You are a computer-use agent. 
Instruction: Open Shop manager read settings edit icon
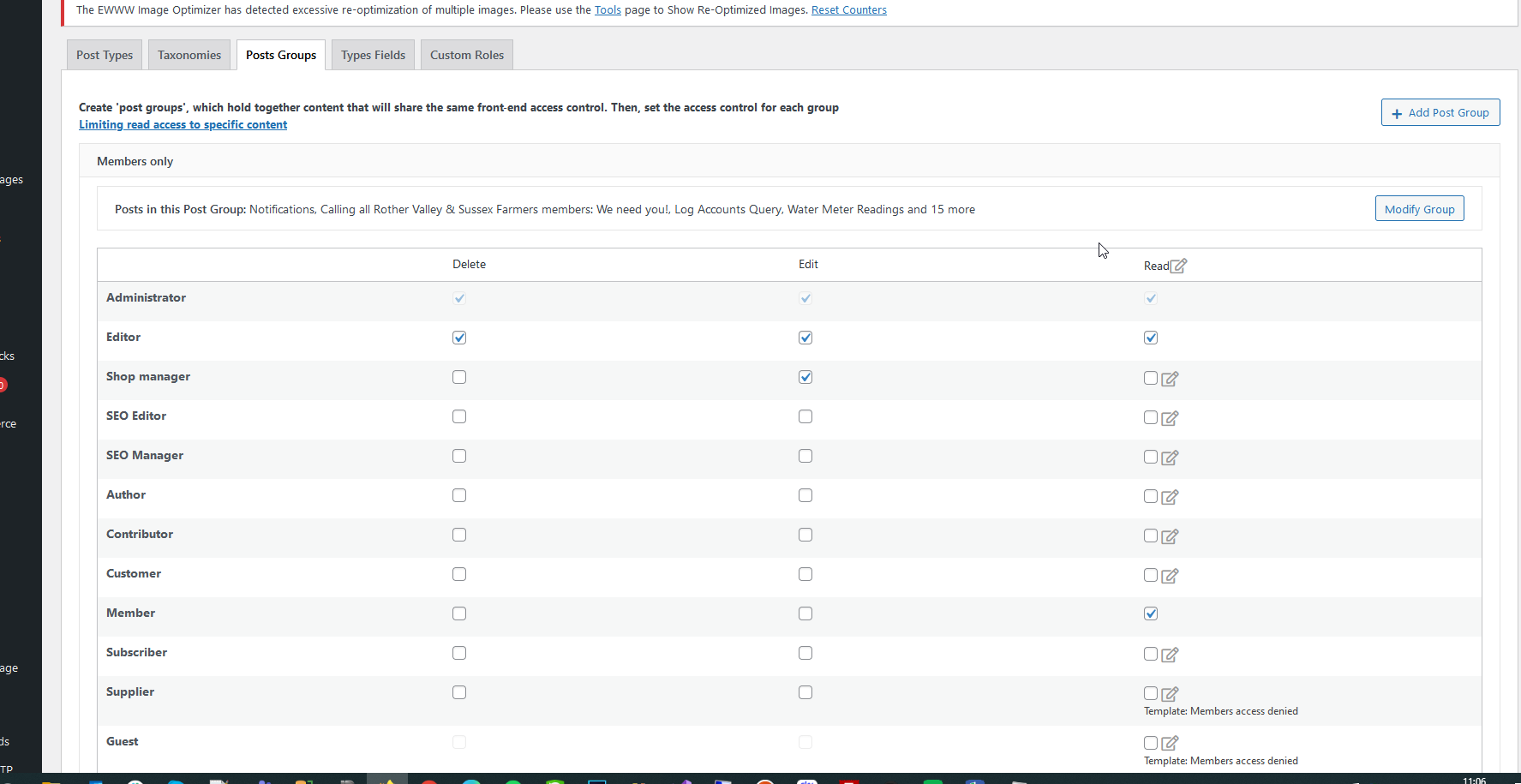click(x=1170, y=379)
